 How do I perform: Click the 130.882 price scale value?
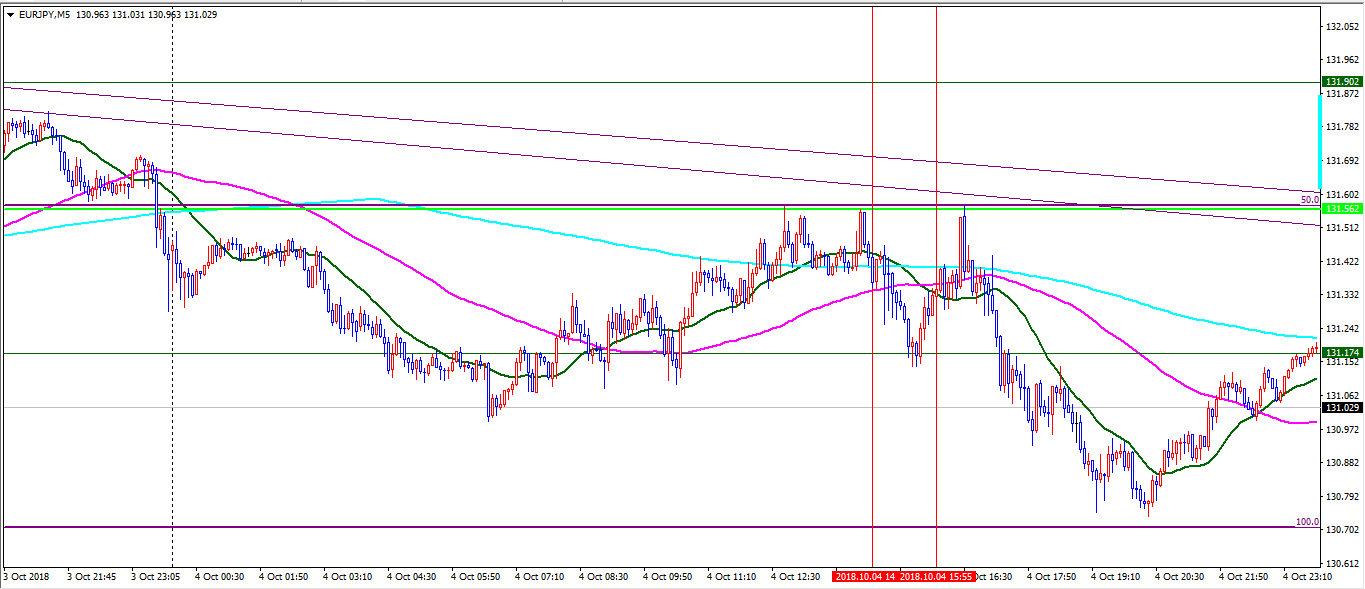click(x=1342, y=464)
